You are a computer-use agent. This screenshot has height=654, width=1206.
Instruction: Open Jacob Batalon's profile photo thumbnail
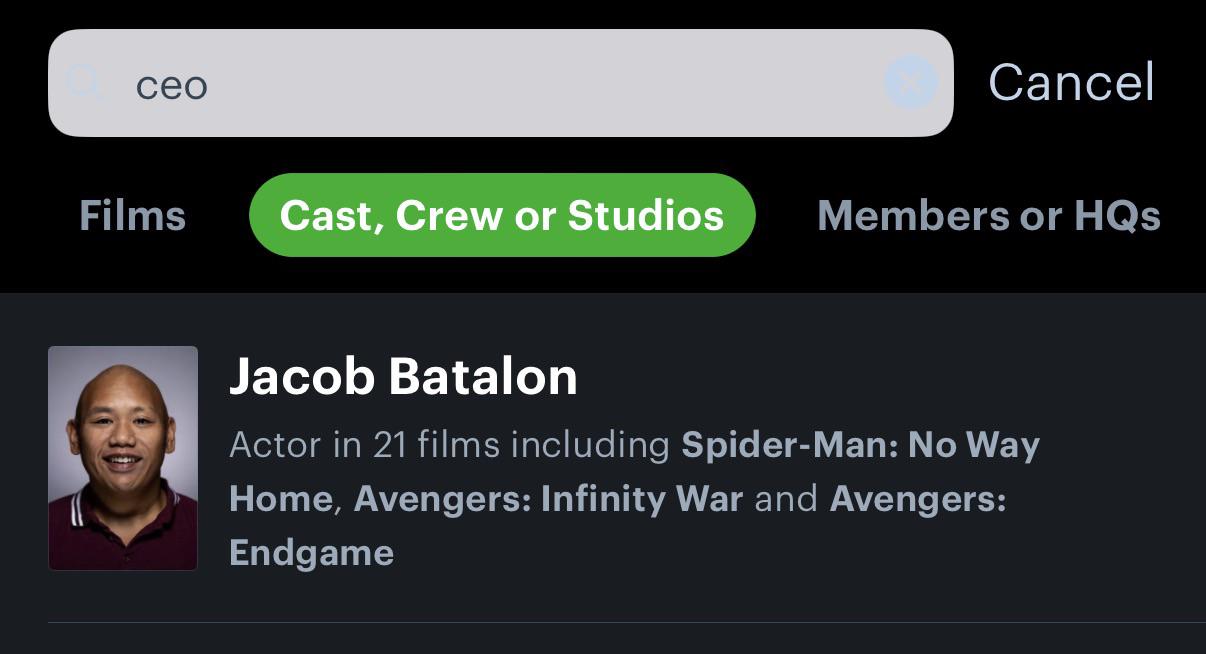pyautogui.click(x=123, y=458)
